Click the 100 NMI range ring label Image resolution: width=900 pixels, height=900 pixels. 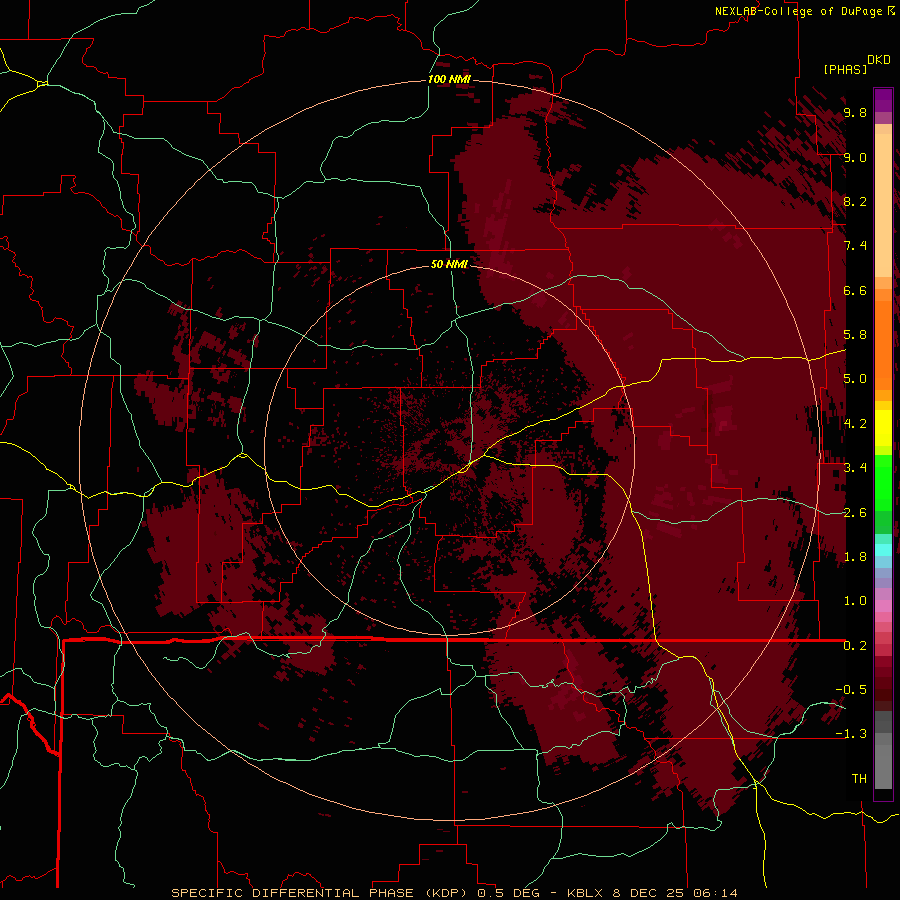coord(449,79)
